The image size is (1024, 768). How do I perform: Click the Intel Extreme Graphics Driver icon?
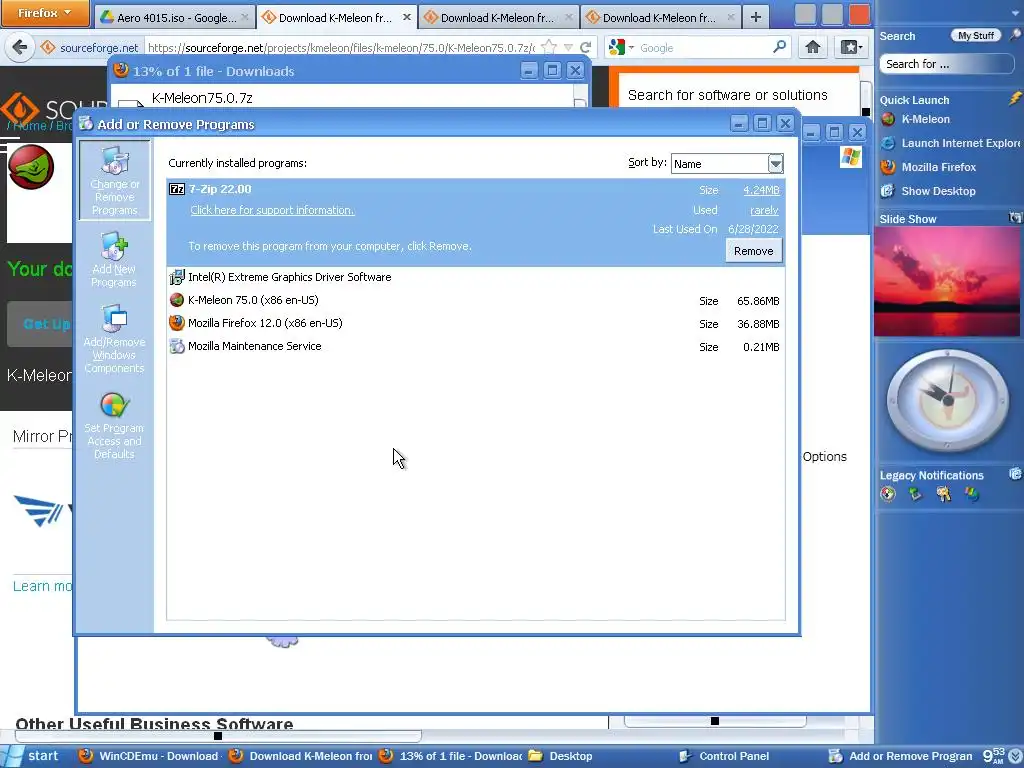(177, 278)
